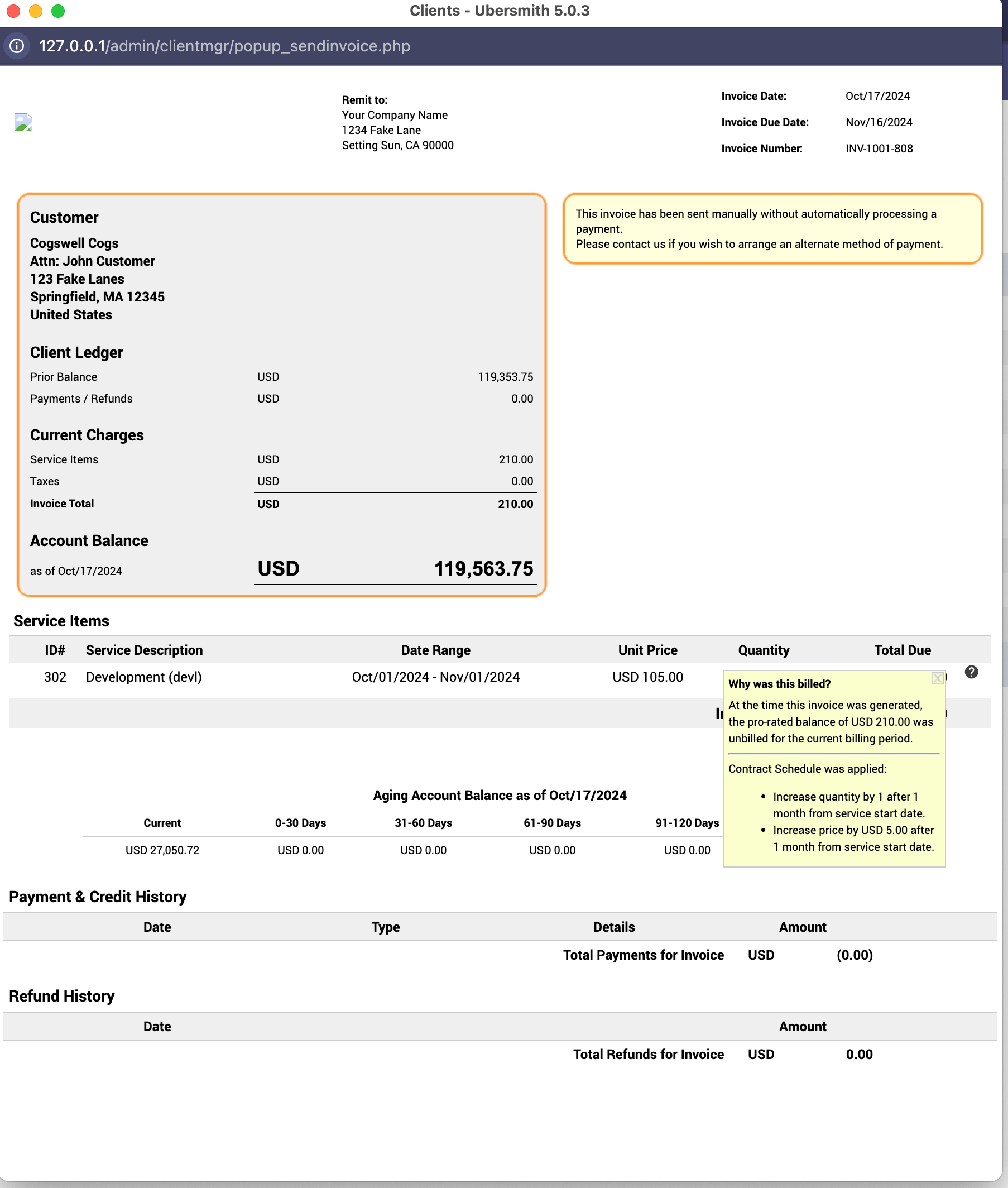Click the vertical scrollbar on the right edge
1008x1188 pixels.
pos(1004,343)
